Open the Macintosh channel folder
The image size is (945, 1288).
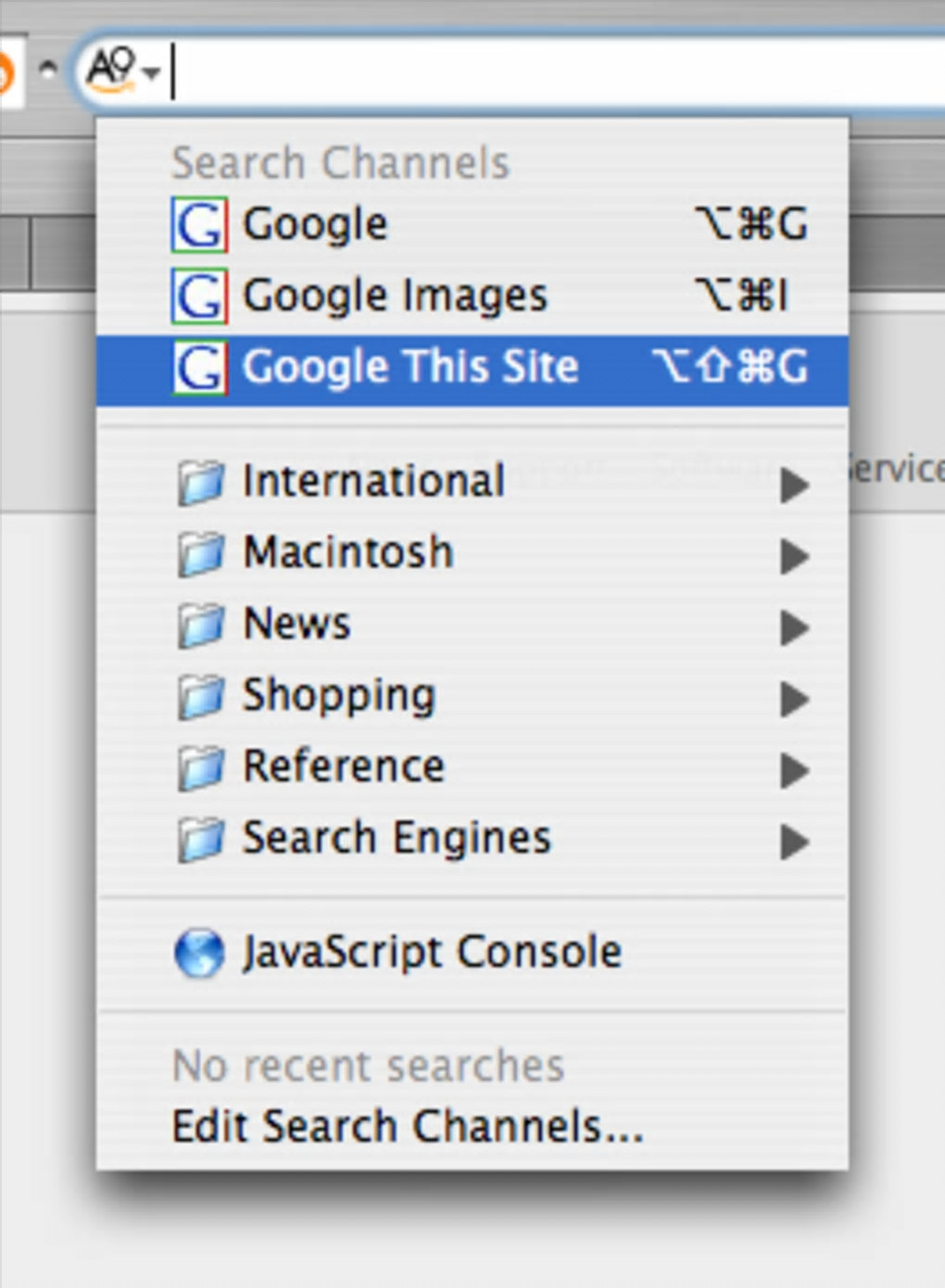point(348,553)
